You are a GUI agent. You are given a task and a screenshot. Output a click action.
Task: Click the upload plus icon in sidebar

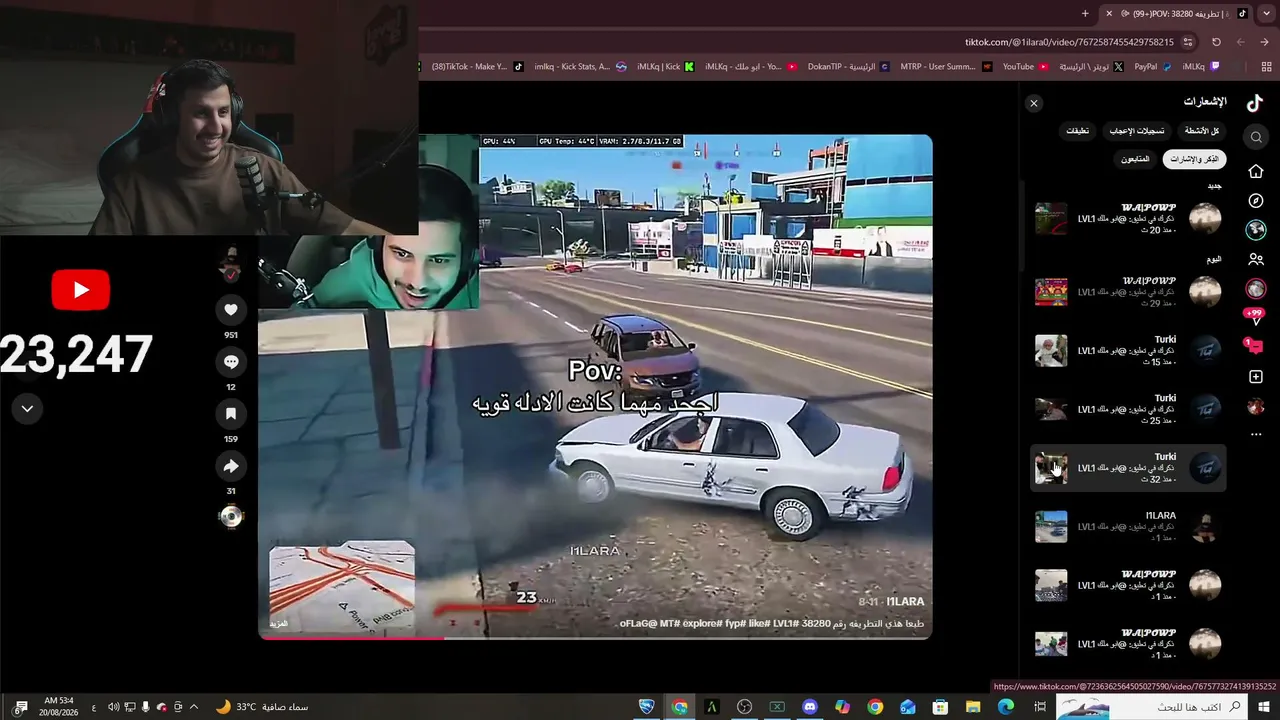tap(1256, 377)
